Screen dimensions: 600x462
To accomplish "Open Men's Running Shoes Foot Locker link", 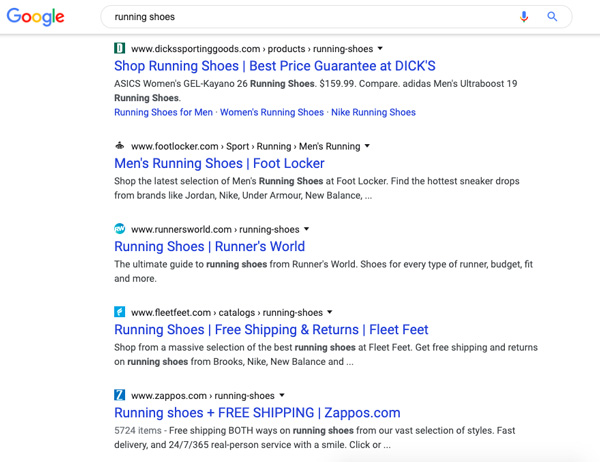I will (x=219, y=163).
